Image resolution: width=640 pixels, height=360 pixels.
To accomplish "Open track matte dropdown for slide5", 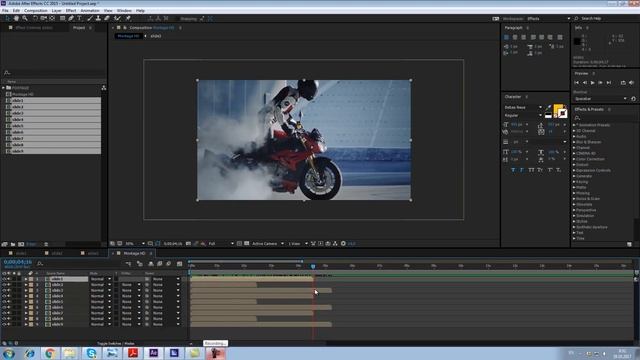I will tap(131, 302).
